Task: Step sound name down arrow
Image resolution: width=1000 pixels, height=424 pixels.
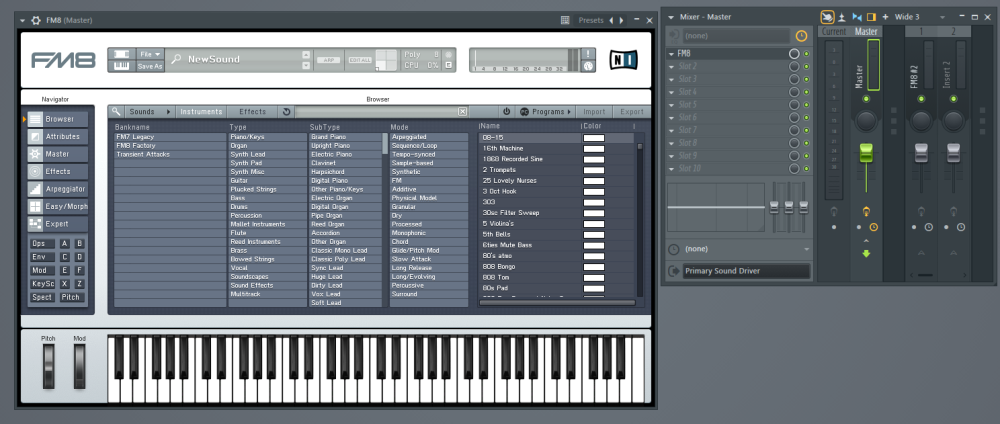Action: point(306,65)
